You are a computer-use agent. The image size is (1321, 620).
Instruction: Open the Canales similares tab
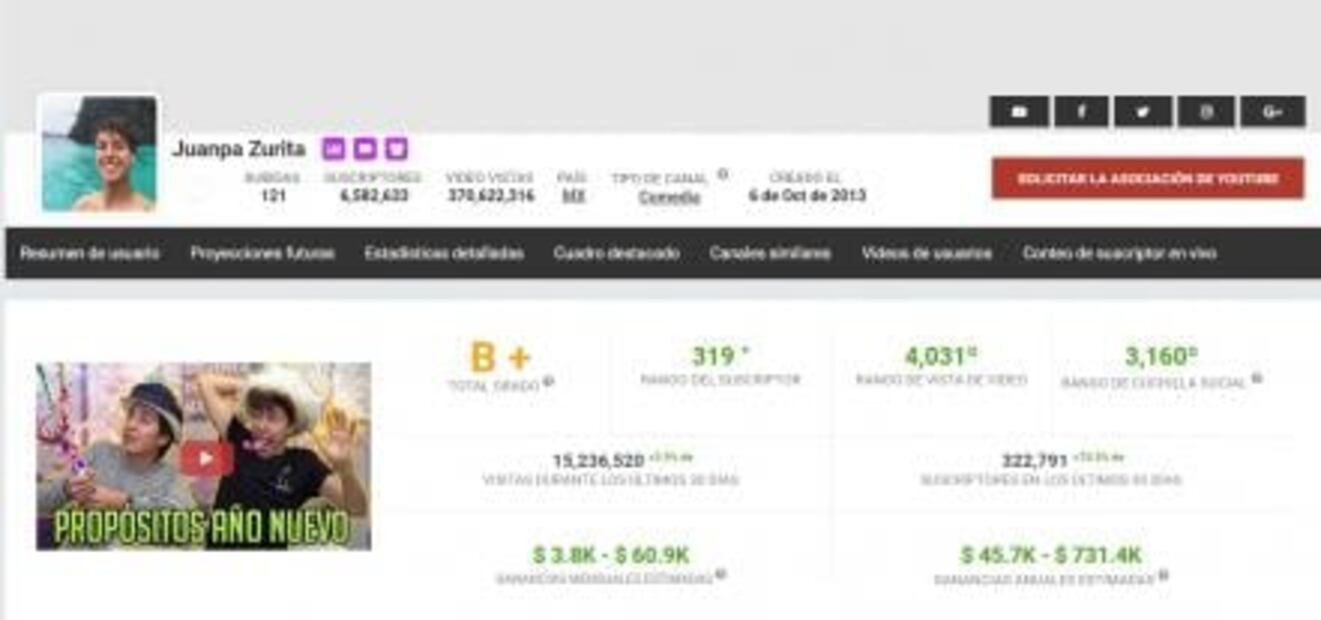click(770, 254)
